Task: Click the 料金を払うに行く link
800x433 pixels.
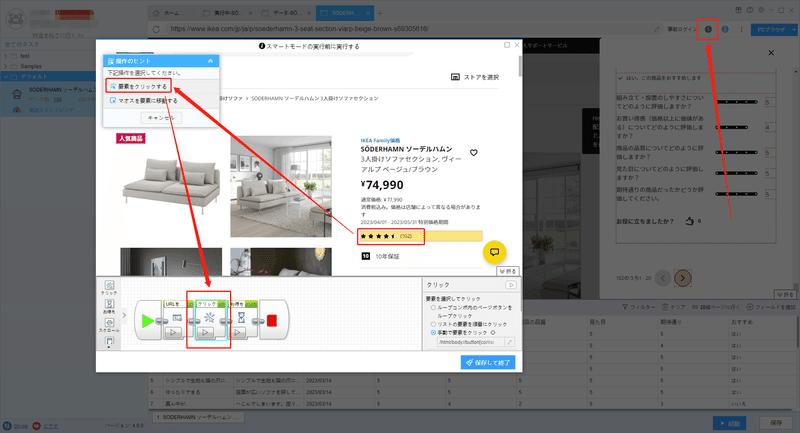Action: [57, 36]
